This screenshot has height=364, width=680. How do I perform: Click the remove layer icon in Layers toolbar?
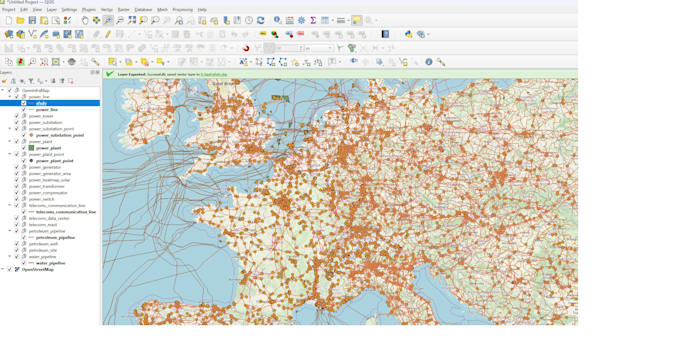pyautogui.click(x=70, y=81)
